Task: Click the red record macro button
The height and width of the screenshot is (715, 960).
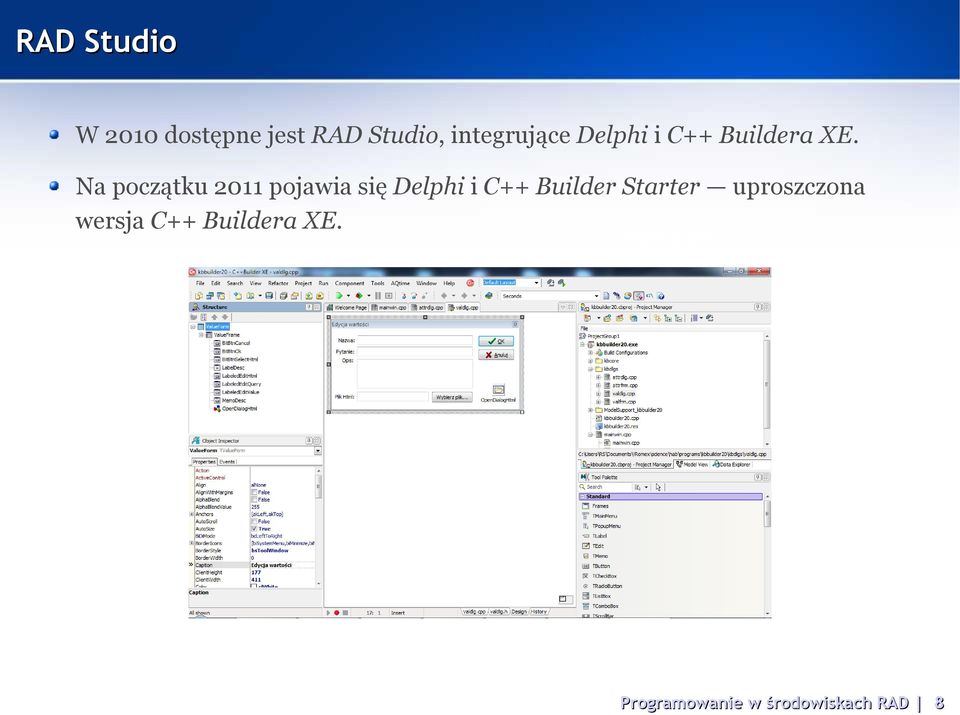Action: (x=336, y=612)
